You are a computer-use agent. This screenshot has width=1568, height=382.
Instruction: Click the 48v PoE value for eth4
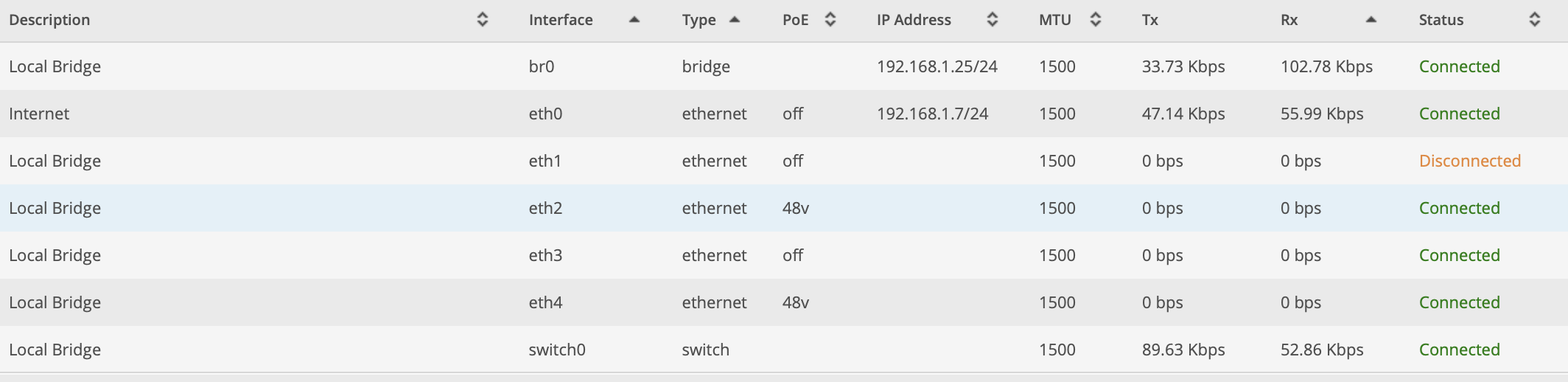click(x=796, y=302)
